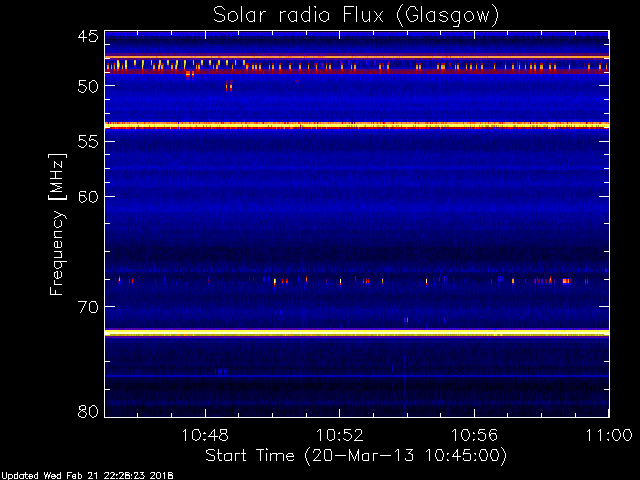The width and height of the screenshot is (640, 480).
Task: Click the frequency tick label "50"
Action: (x=88, y=86)
